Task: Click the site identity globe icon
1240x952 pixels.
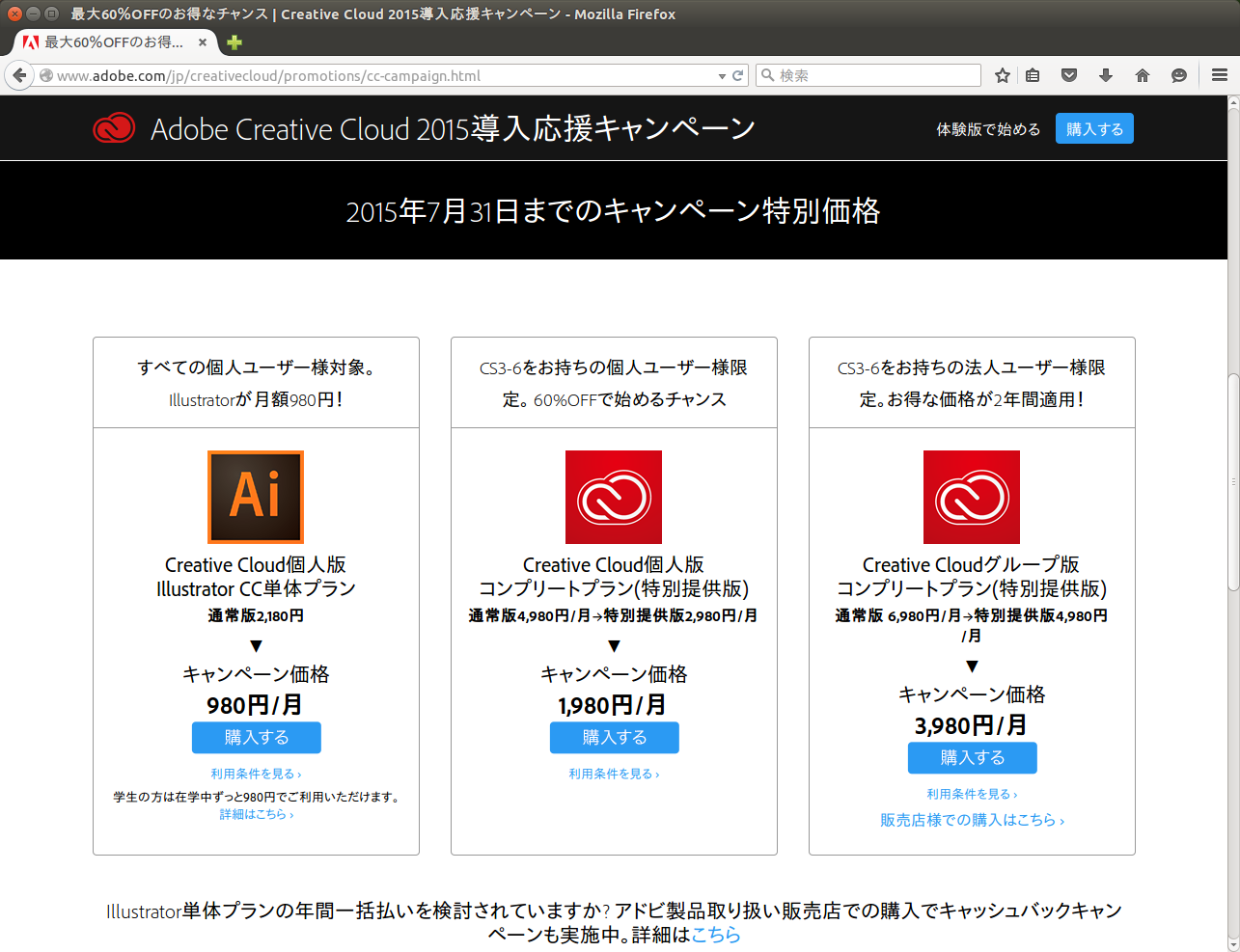Action: tap(45, 75)
